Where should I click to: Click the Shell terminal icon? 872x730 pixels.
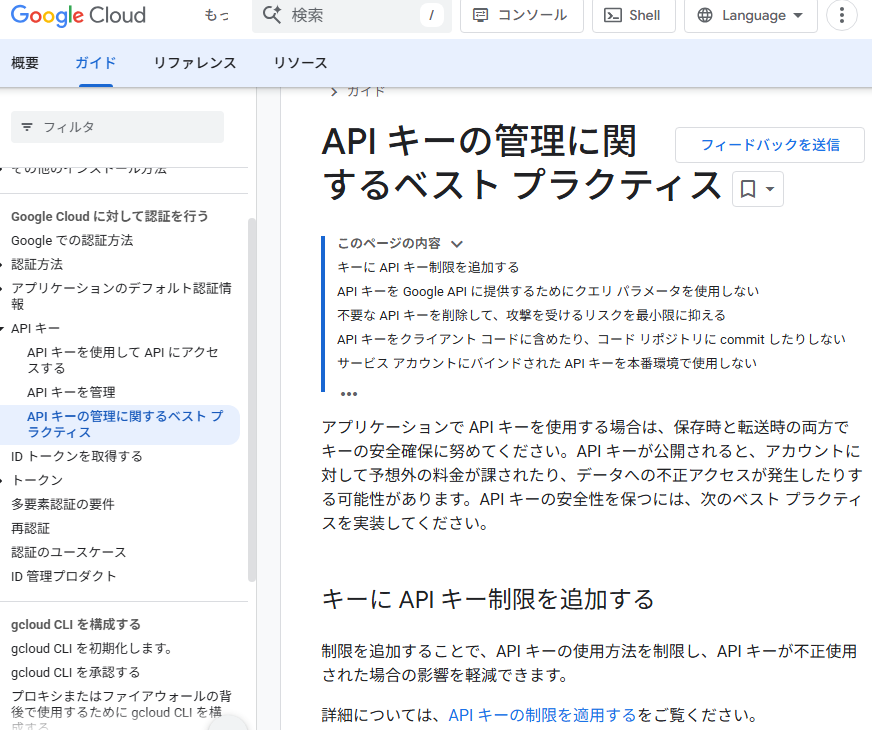click(x=612, y=16)
